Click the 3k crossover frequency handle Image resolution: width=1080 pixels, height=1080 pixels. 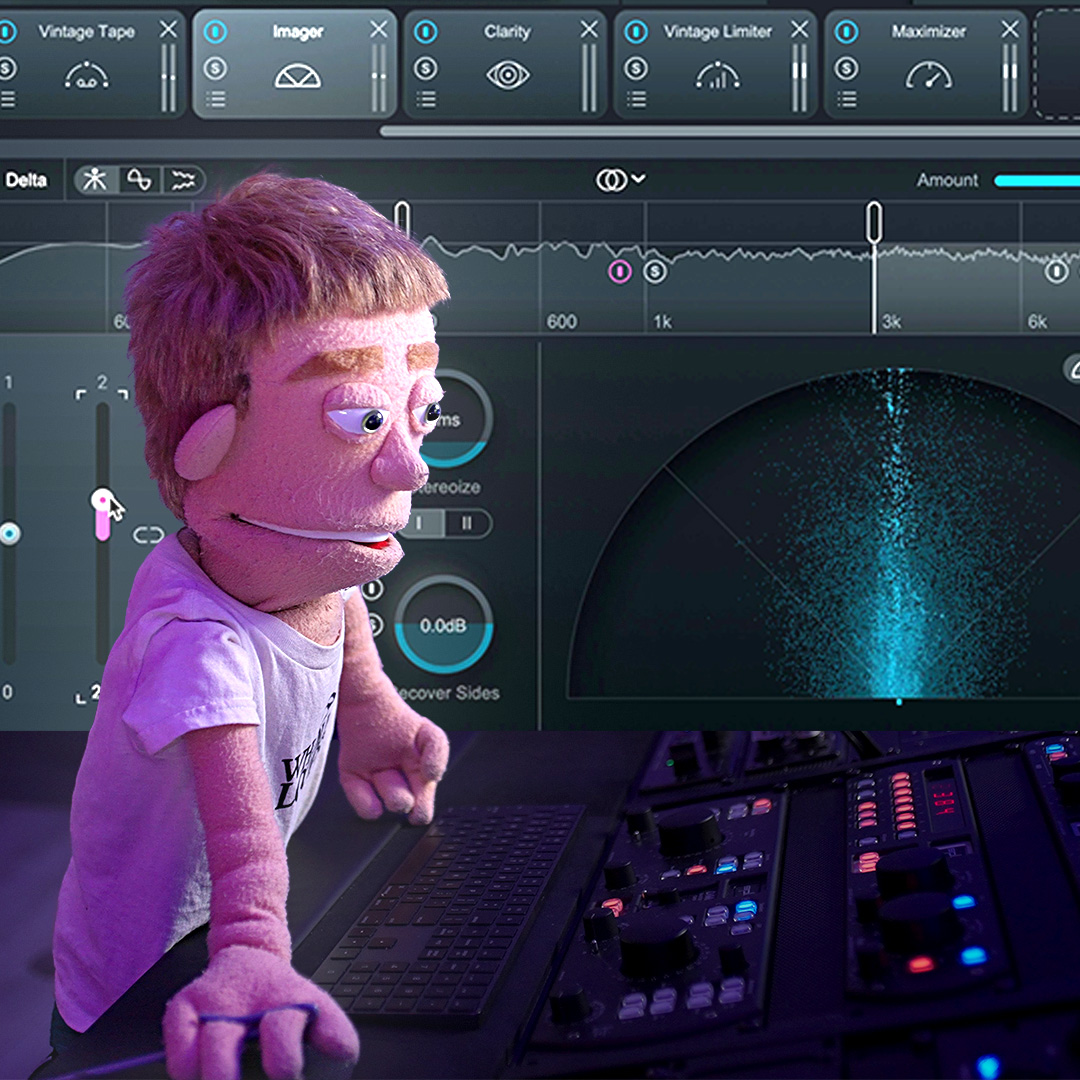tap(874, 221)
